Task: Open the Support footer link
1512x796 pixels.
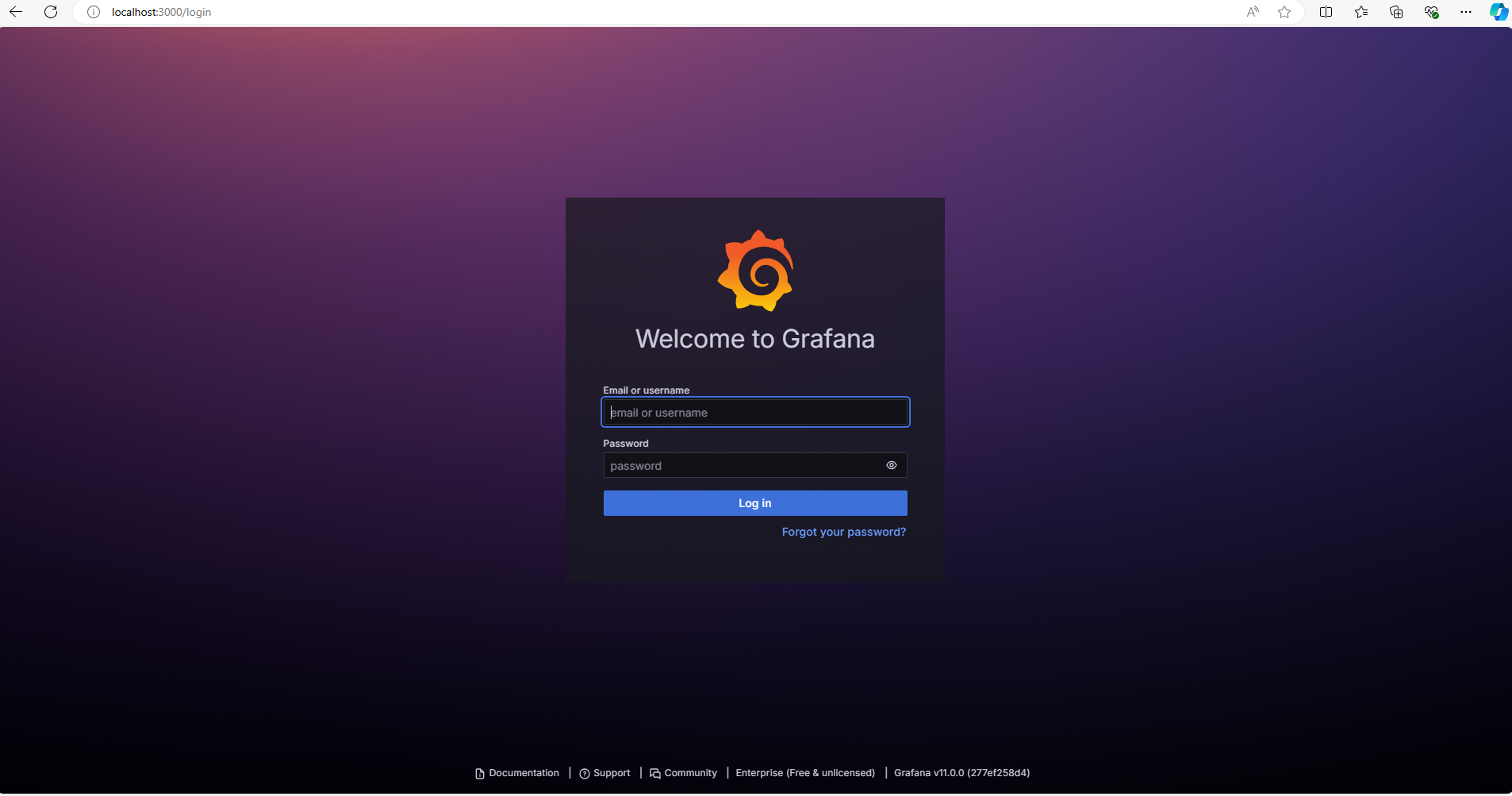Action: click(605, 773)
